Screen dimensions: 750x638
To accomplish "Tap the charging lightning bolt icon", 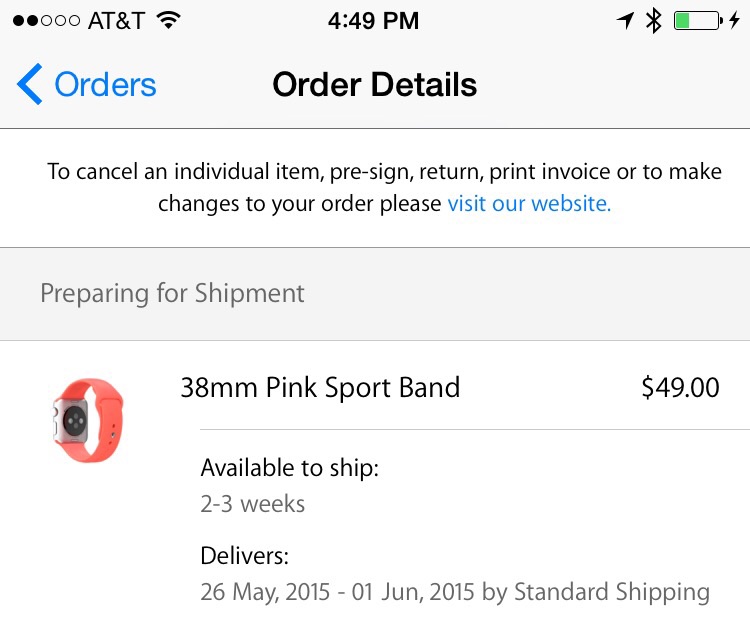I will (x=734, y=21).
